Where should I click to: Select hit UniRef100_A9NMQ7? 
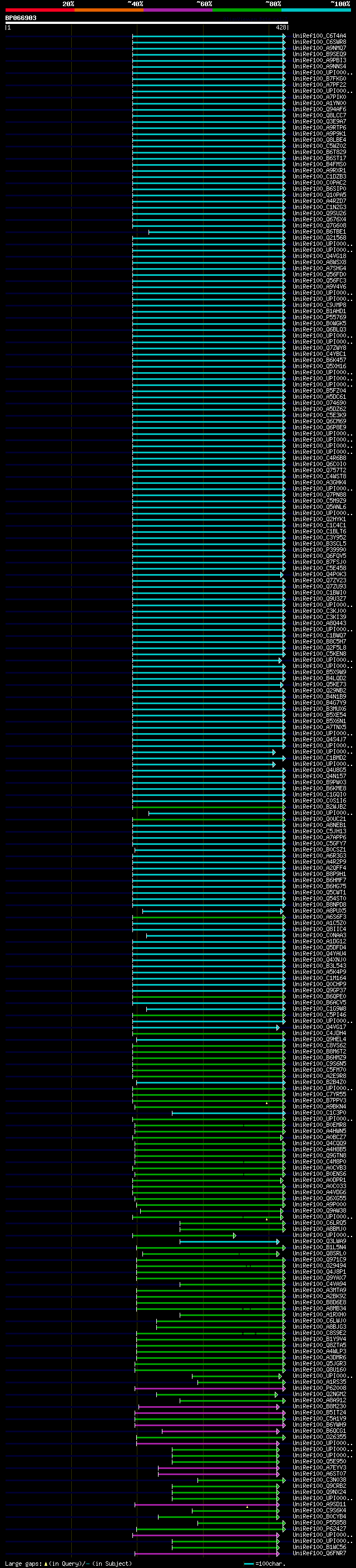click(319, 48)
